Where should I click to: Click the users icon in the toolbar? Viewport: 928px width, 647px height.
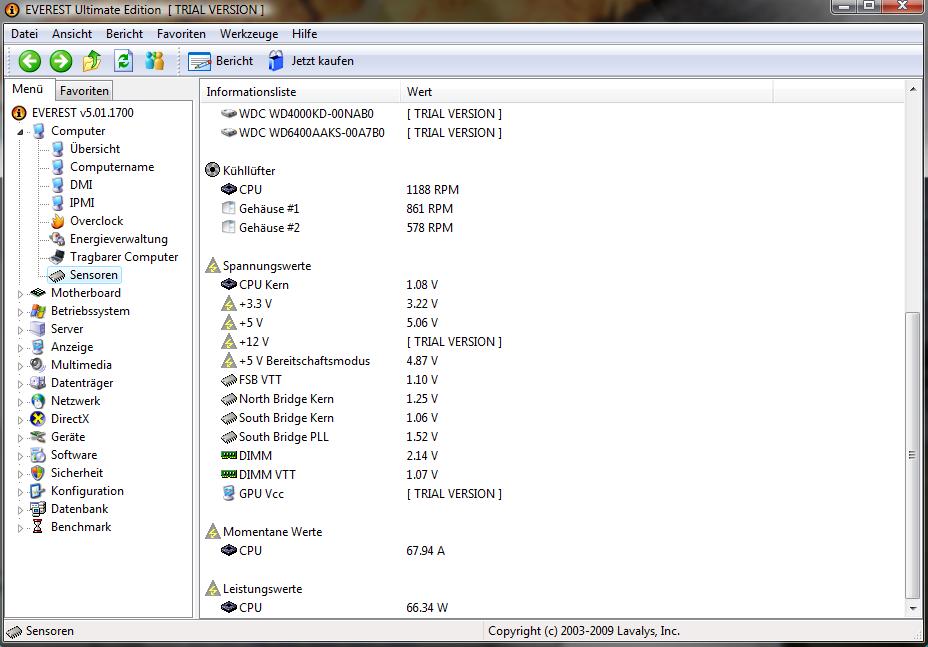154,61
